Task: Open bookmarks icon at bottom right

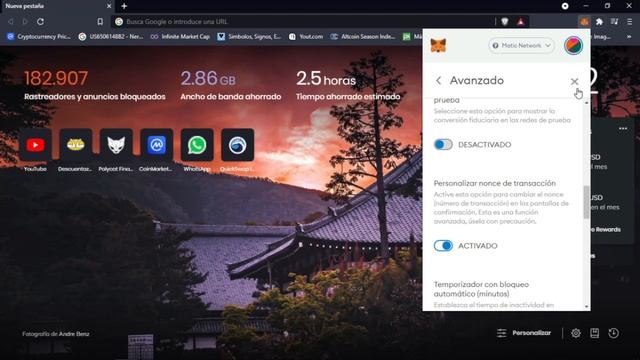Action: pyautogui.click(x=595, y=333)
